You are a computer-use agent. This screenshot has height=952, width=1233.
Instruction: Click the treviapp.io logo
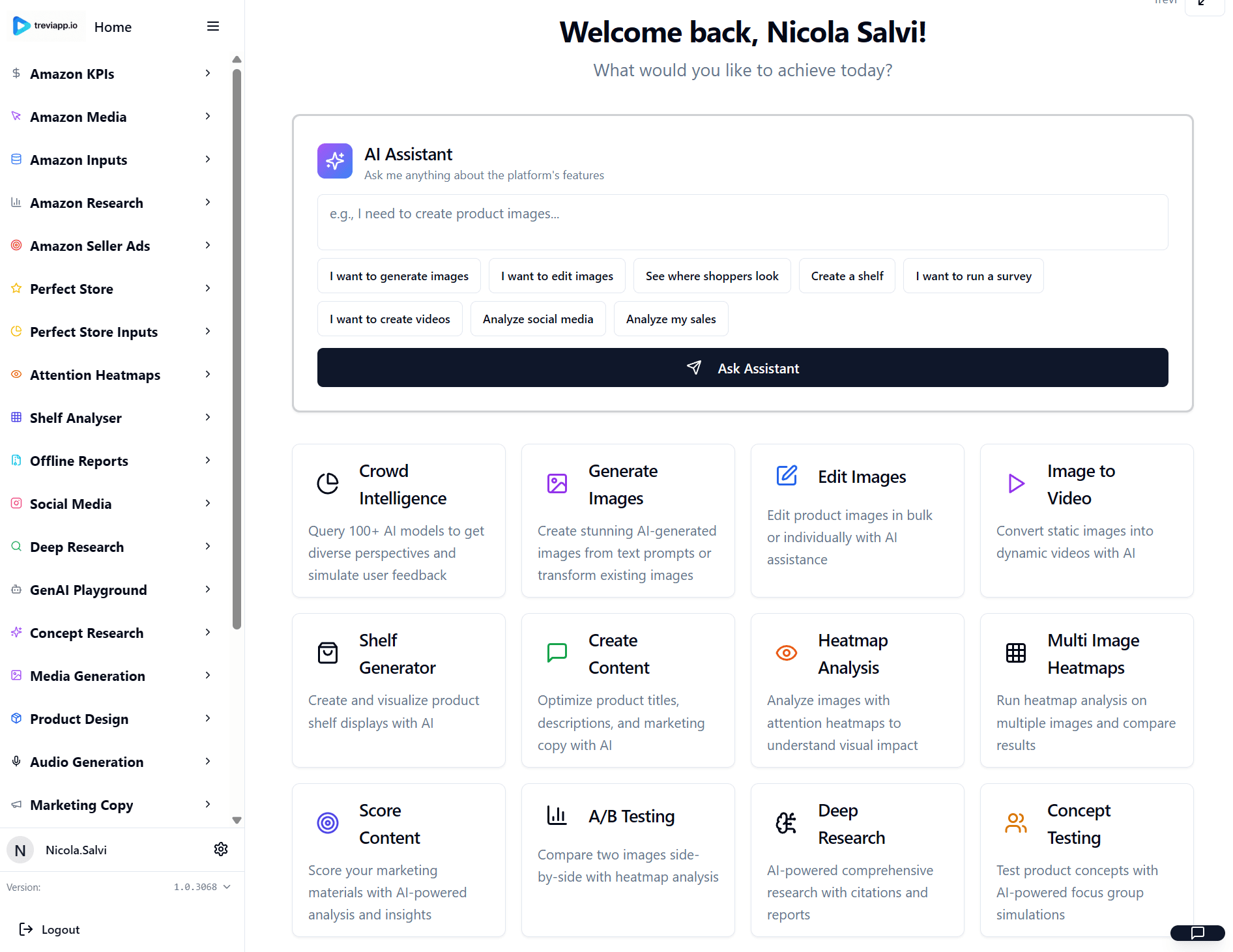pos(45,26)
